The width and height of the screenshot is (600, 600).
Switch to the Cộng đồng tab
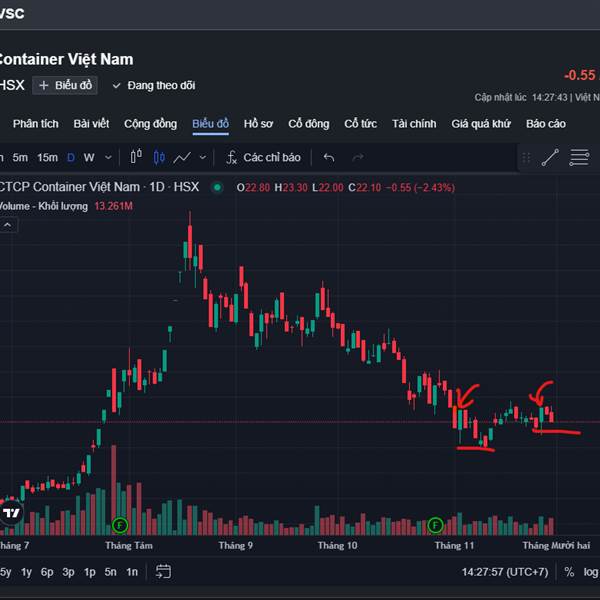[150, 124]
